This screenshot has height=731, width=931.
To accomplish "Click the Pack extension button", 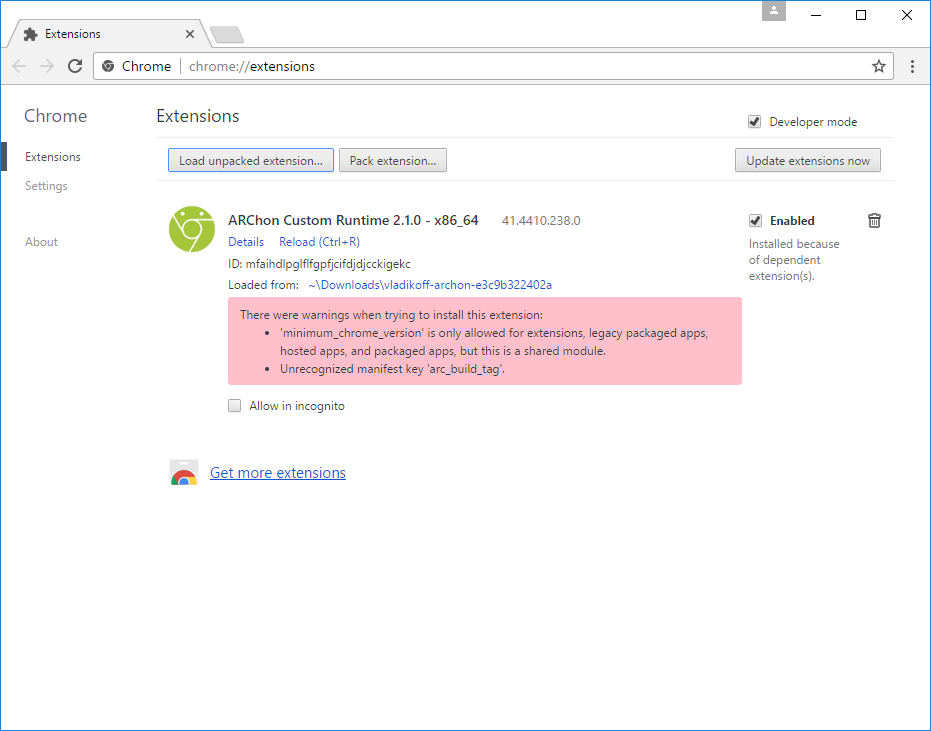I will [392, 160].
